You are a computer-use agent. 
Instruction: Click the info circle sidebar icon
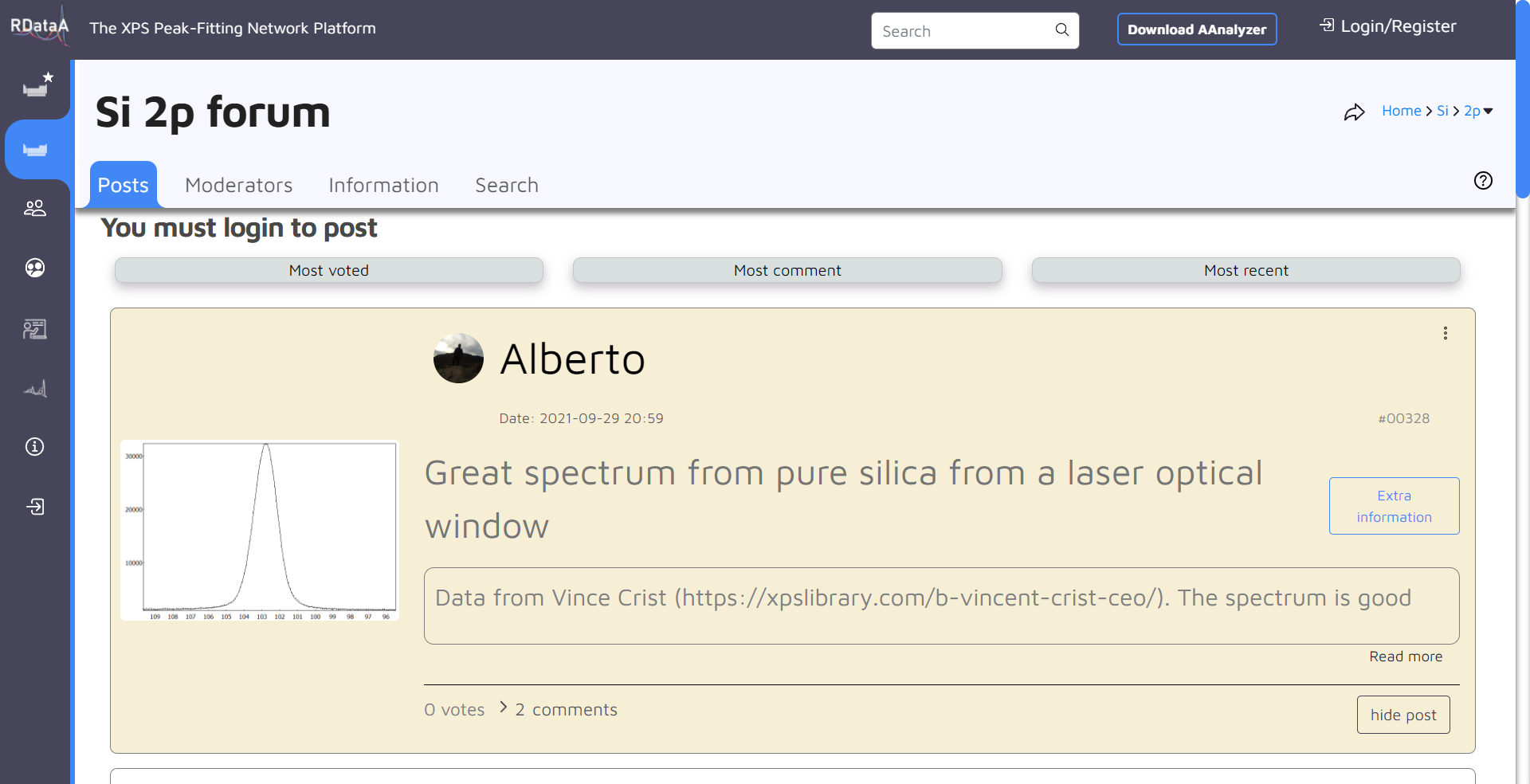point(35,447)
